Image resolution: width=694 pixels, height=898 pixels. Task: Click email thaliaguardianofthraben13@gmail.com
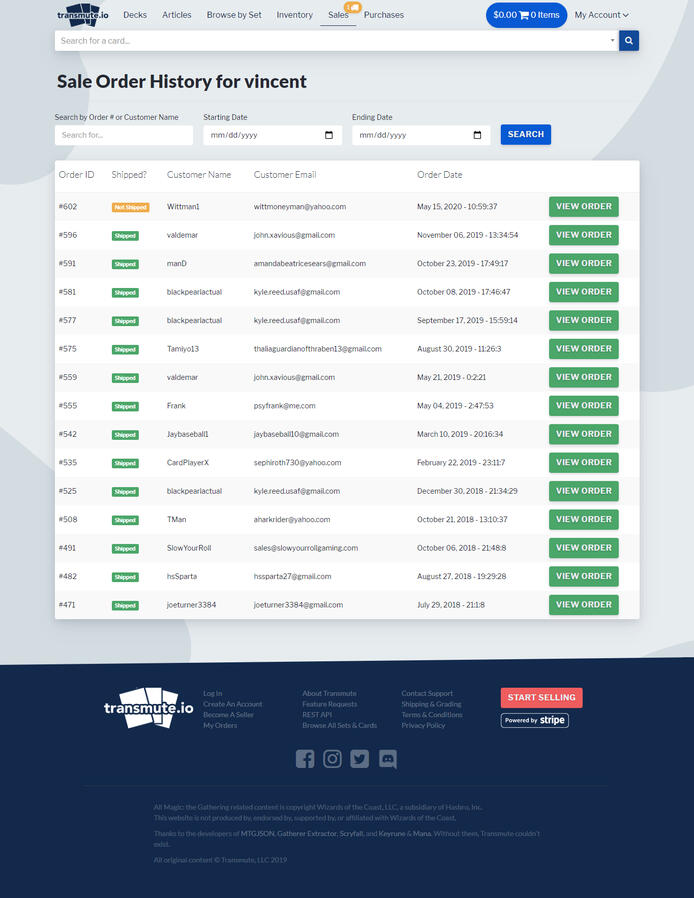tap(317, 349)
